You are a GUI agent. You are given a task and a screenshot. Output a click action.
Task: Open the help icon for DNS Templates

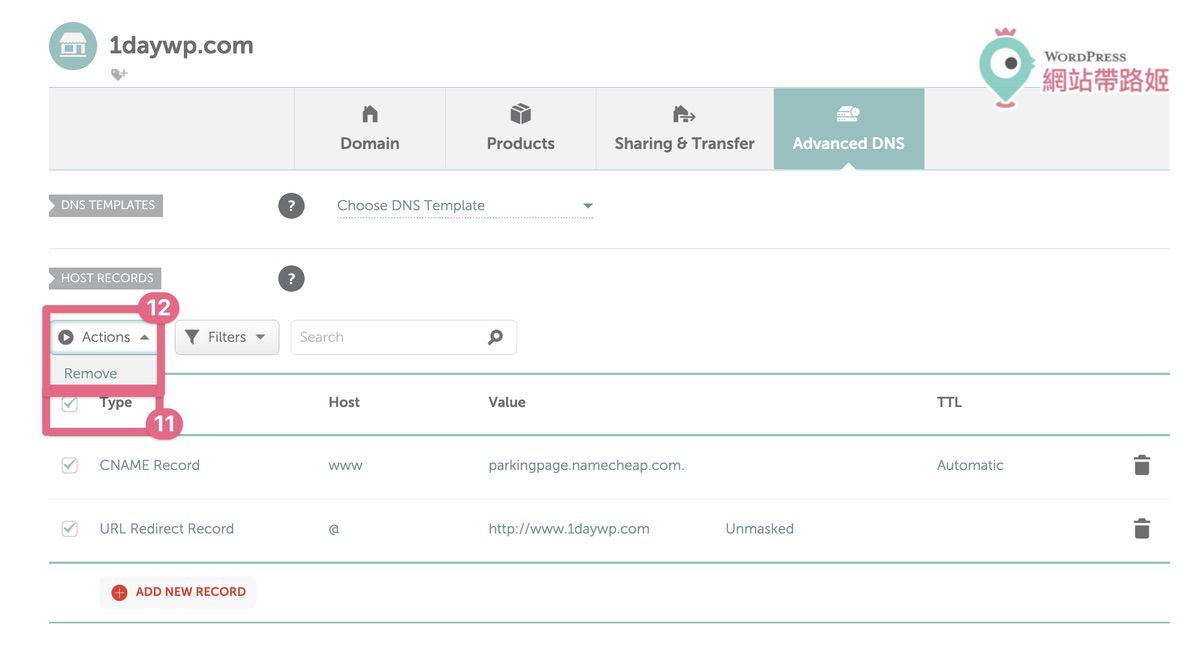291,206
